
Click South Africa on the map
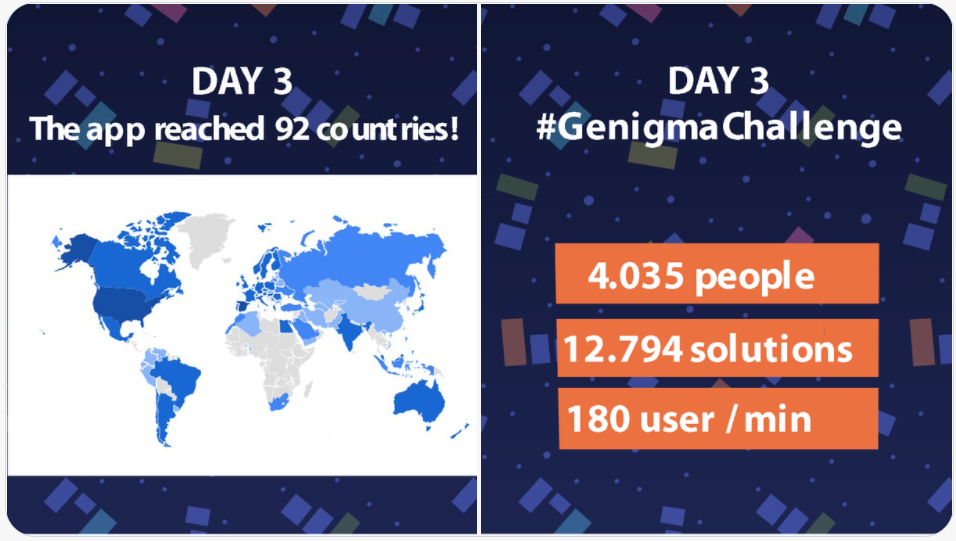click(x=279, y=402)
